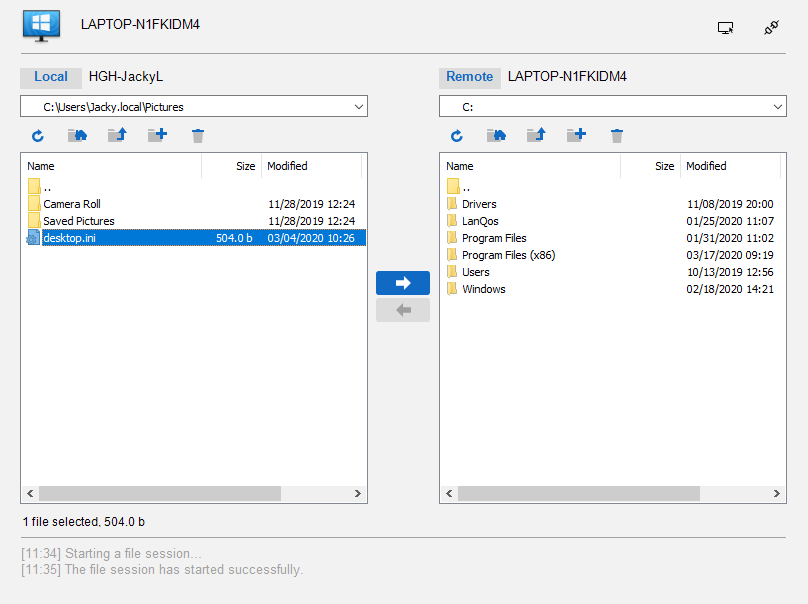The height and width of the screenshot is (604, 808).
Task: Click the Remote horizontal scrollbar thumb
Action: pos(579,494)
